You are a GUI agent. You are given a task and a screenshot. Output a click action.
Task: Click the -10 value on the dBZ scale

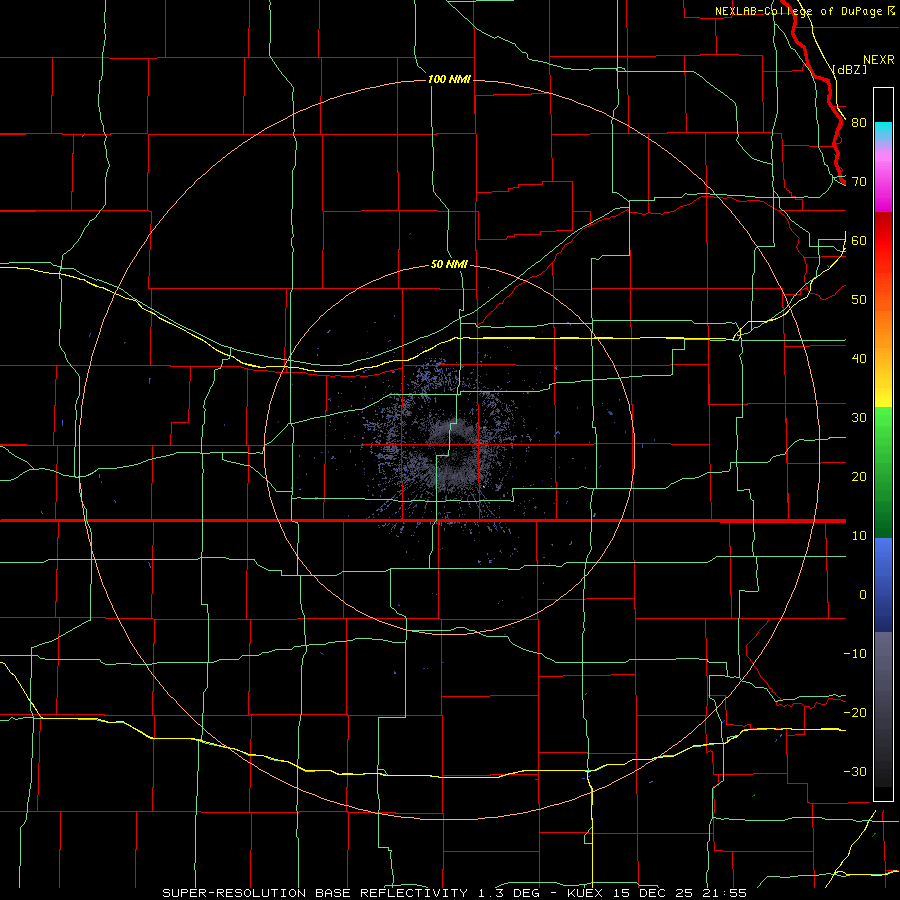(855, 653)
